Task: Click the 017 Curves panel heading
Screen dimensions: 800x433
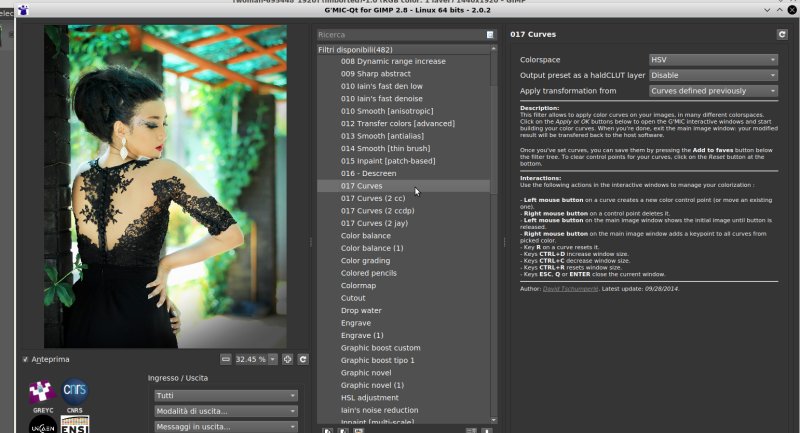Action: pos(533,34)
